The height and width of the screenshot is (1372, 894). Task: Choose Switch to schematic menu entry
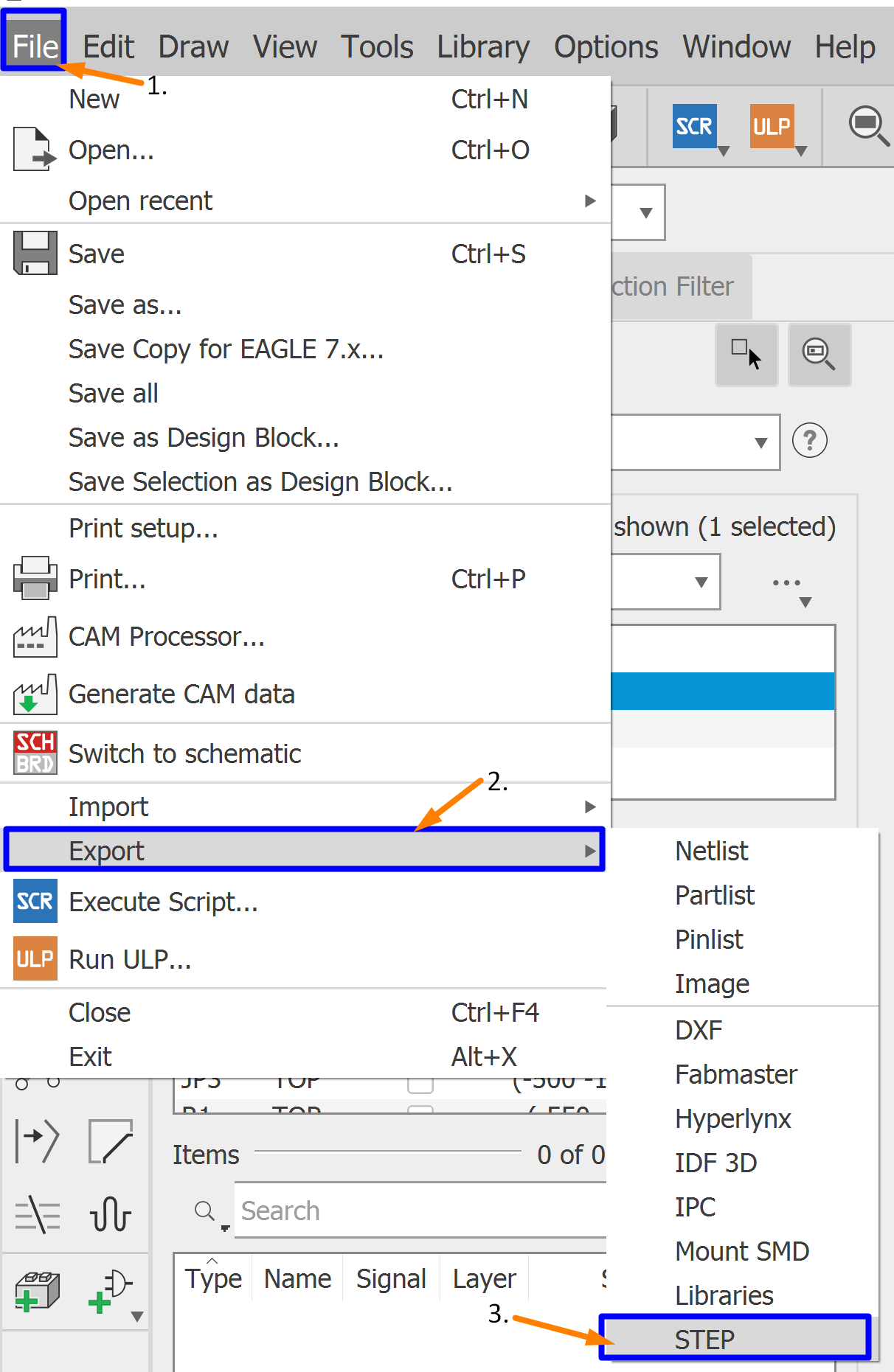[184, 753]
